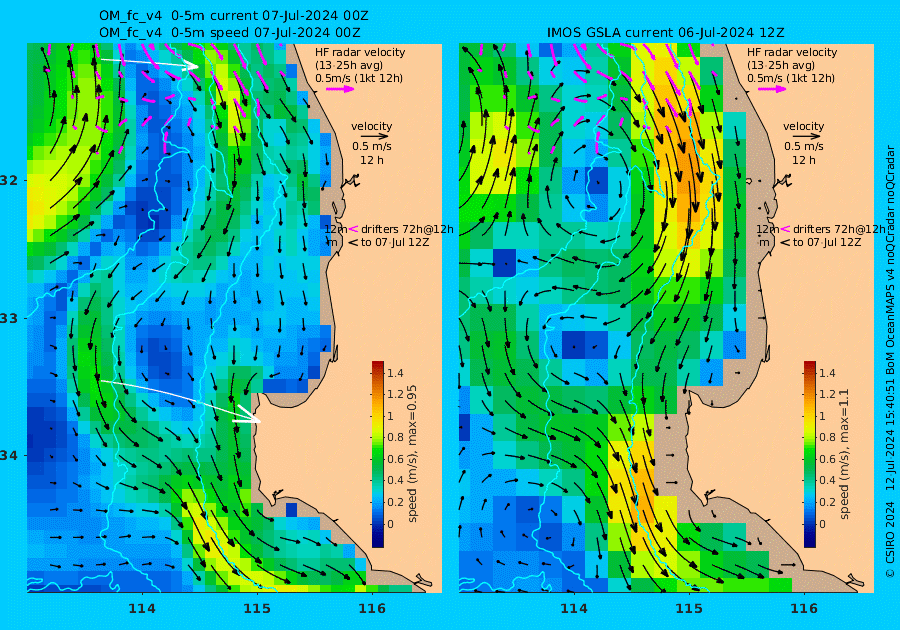This screenshot has height=630, width=900.
Task: Click longitude label 116 under right map
Action: coord(804,608)
